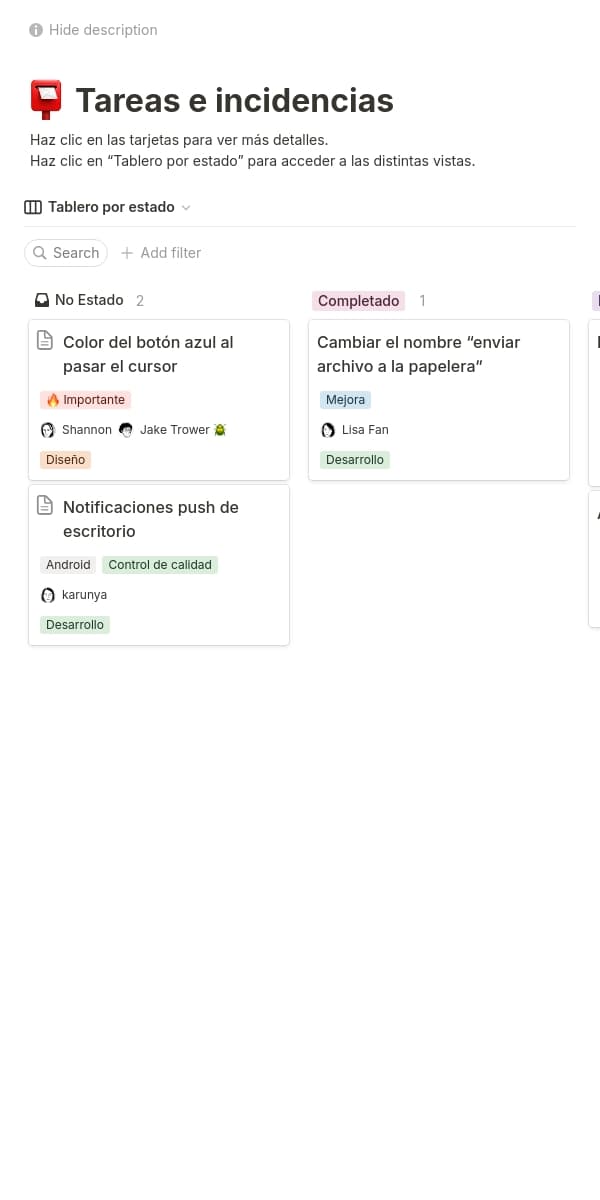Viewport: 600px width, 1200px height.
Task: Click the Completado column label
Action: click(358, 300)
